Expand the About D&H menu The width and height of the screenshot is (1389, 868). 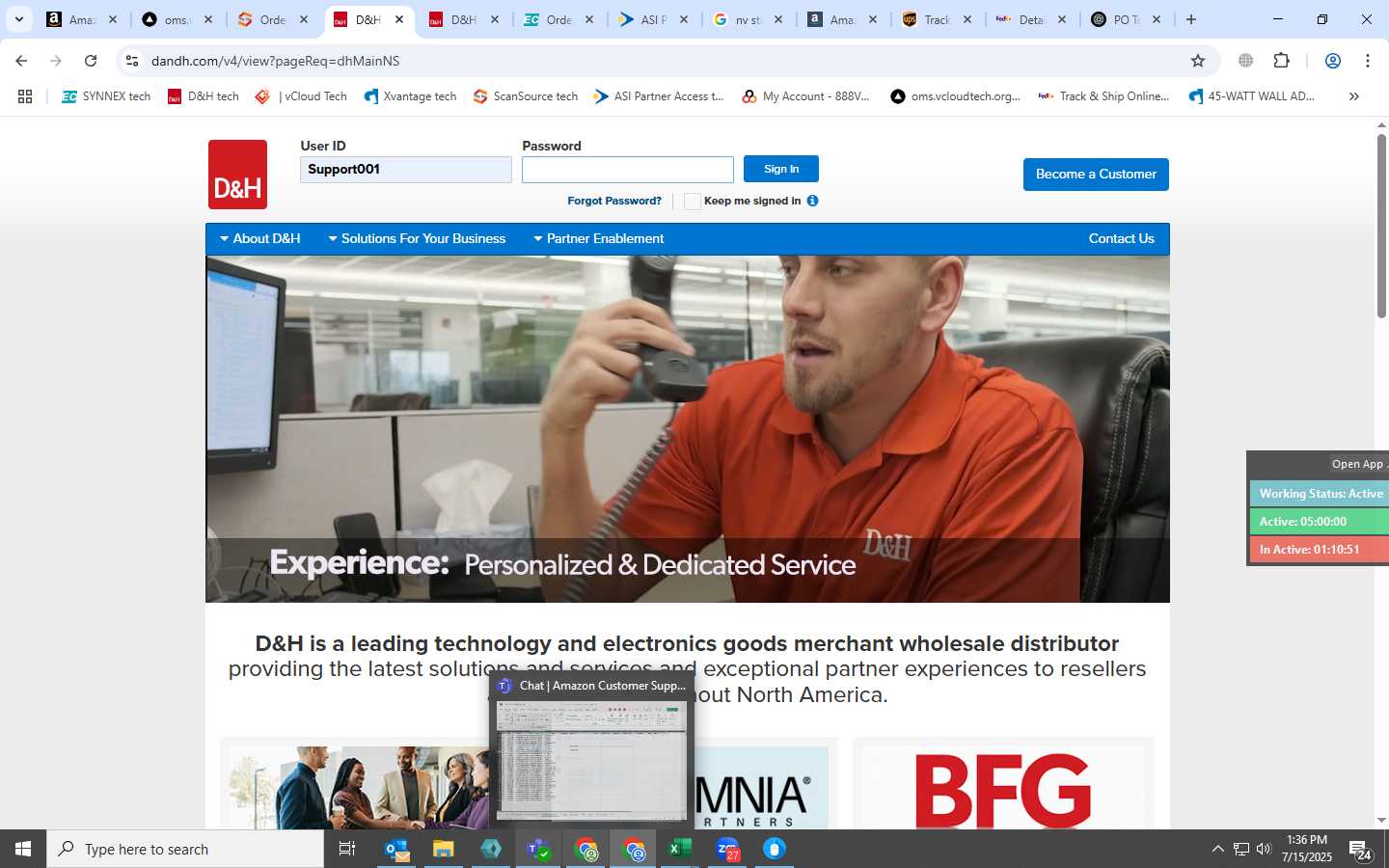(x=260, y=238)
